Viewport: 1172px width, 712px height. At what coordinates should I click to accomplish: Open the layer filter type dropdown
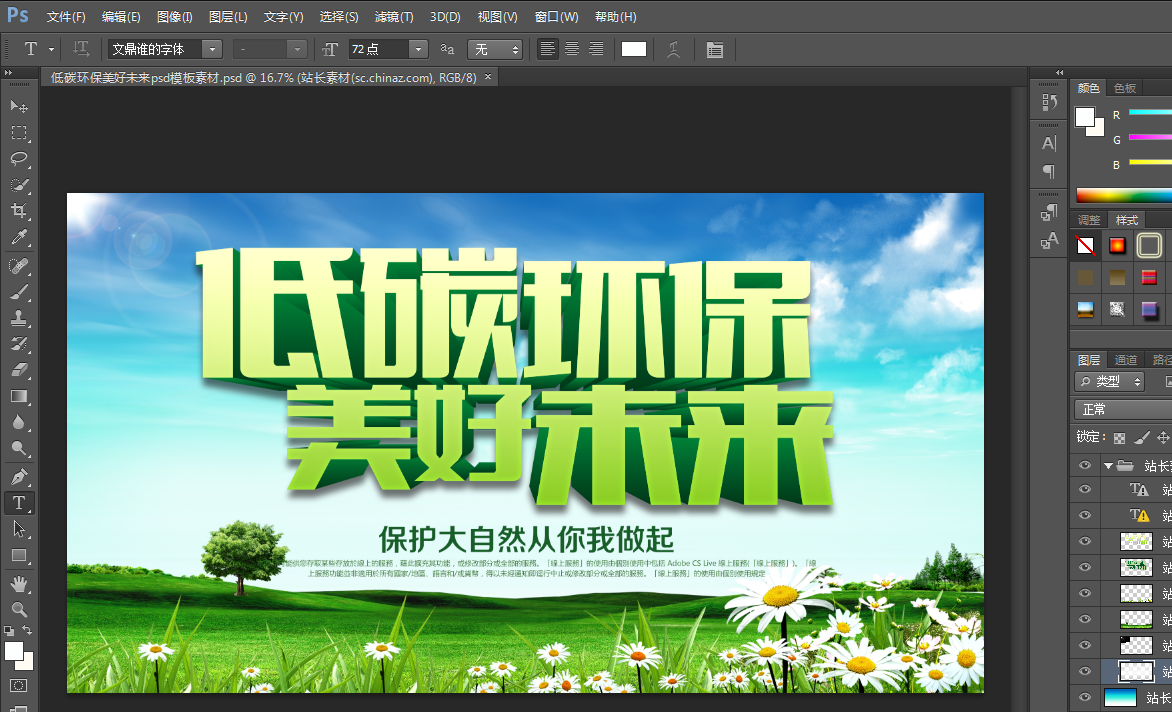tap(1109, 382)
